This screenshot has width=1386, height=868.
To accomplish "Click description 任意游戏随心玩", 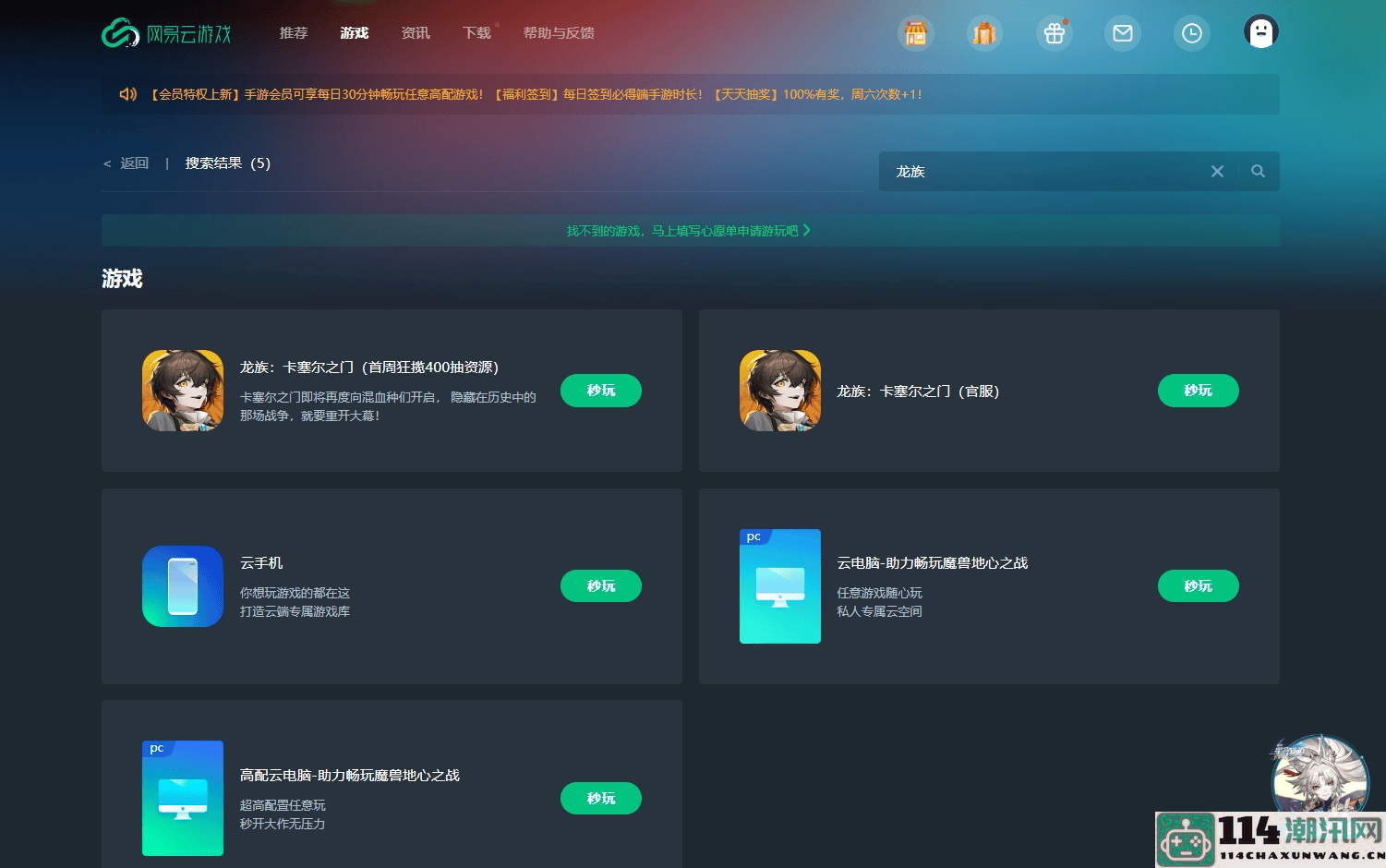I will click(x=879, y=593).
